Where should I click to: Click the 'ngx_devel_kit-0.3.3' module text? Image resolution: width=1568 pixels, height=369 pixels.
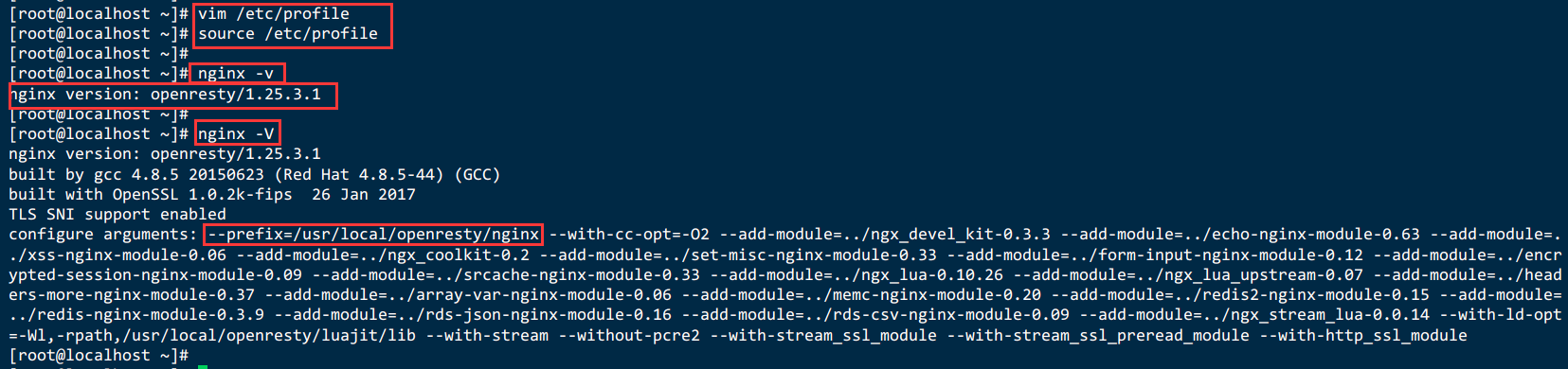(961, 235)
